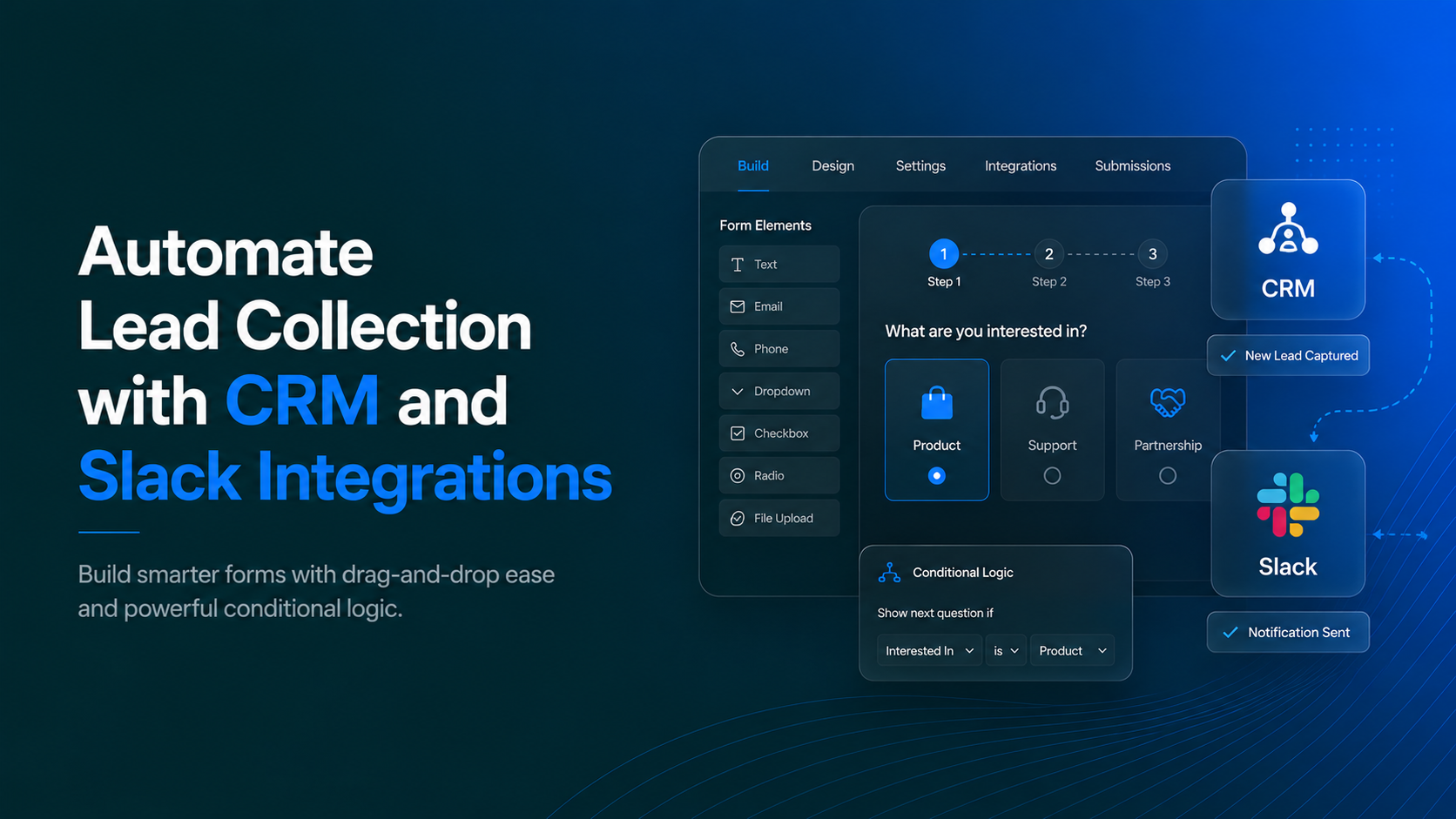Click the Phone handset icon
The height and width of the screenshot is (819, 1456).
[x=738, y=349]
